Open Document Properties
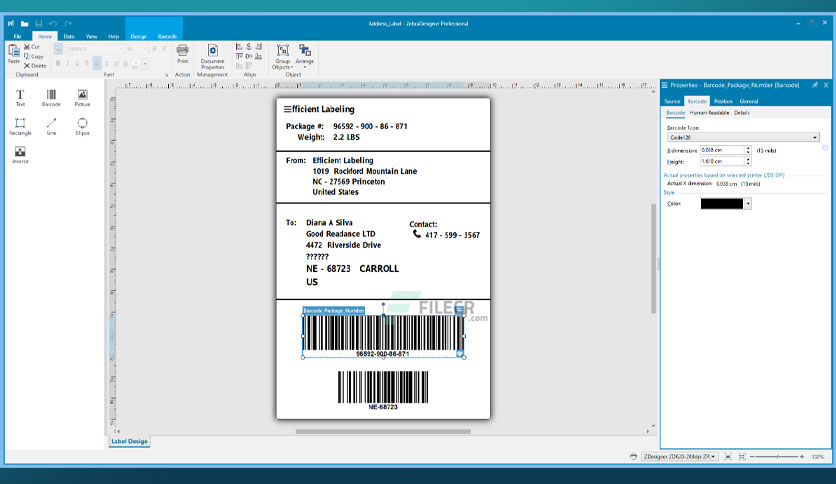The width and height of the screenshot is (836, 484). pyautogui.click(x=212, y=57)
